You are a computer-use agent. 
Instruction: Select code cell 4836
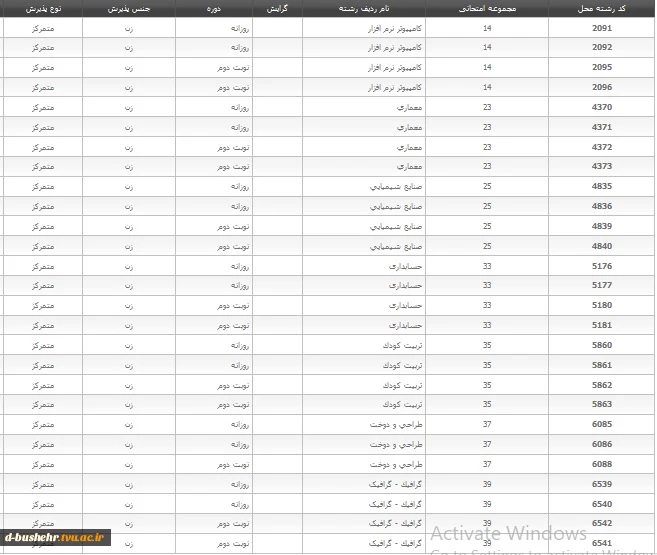coord(602,206)
